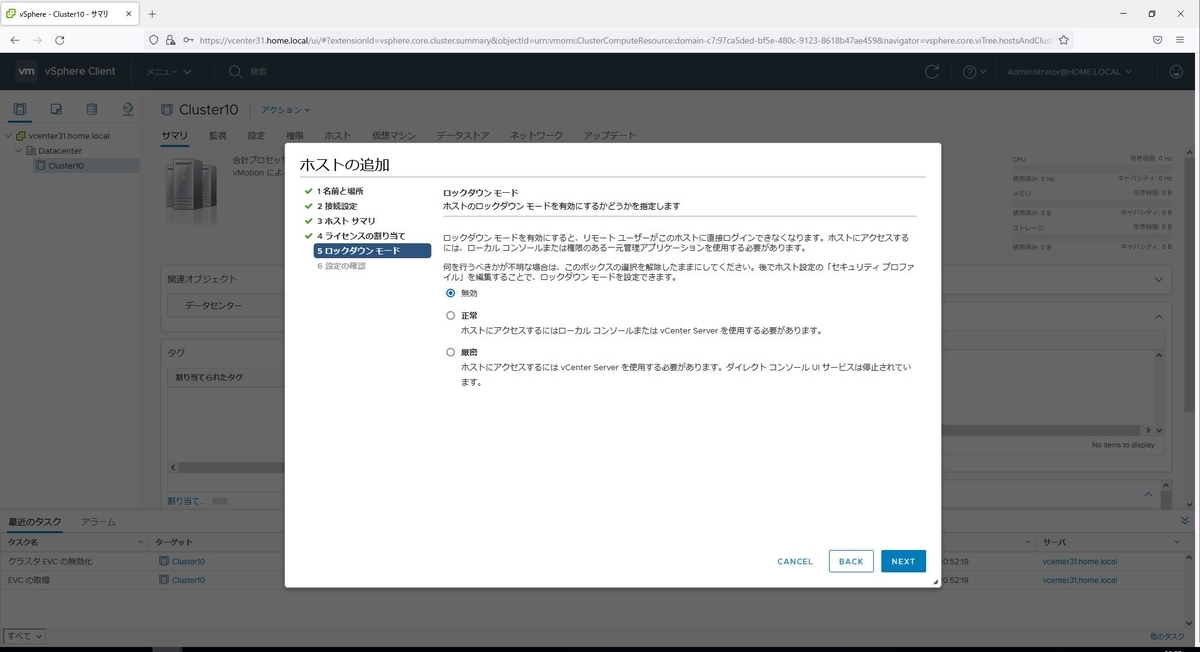This screenshot has width=1200, height=652.
Task: Open the 他のタスク link
Action: click(1168, 636)
